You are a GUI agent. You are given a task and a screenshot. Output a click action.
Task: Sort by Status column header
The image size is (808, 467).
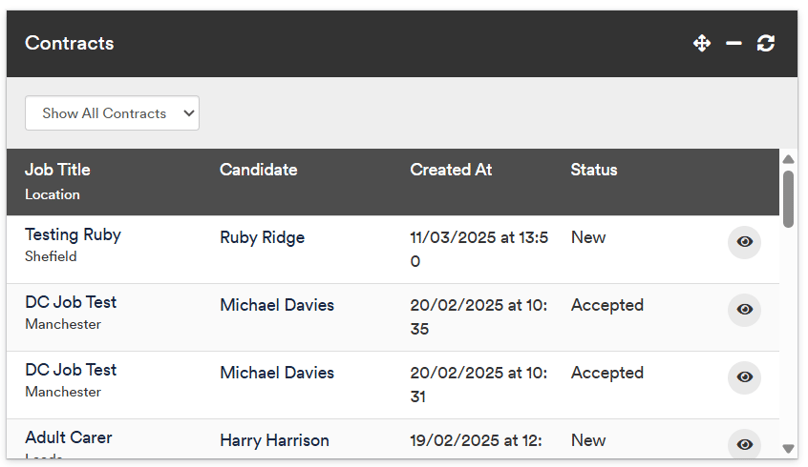594,170
